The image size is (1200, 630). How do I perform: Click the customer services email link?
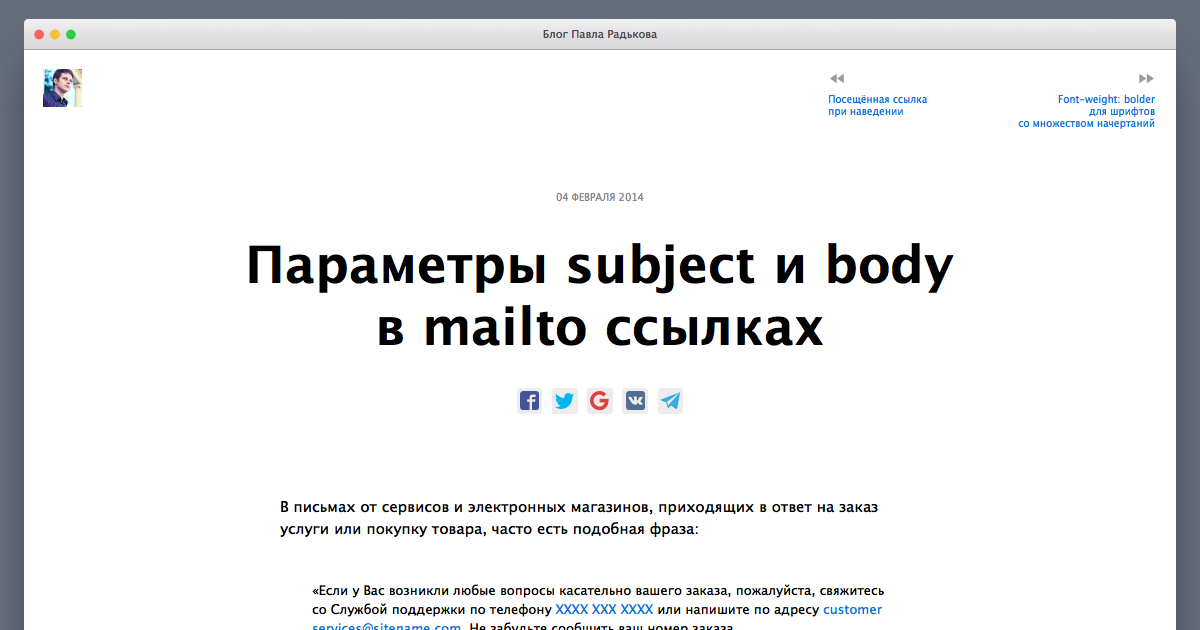tap(853, 609)
